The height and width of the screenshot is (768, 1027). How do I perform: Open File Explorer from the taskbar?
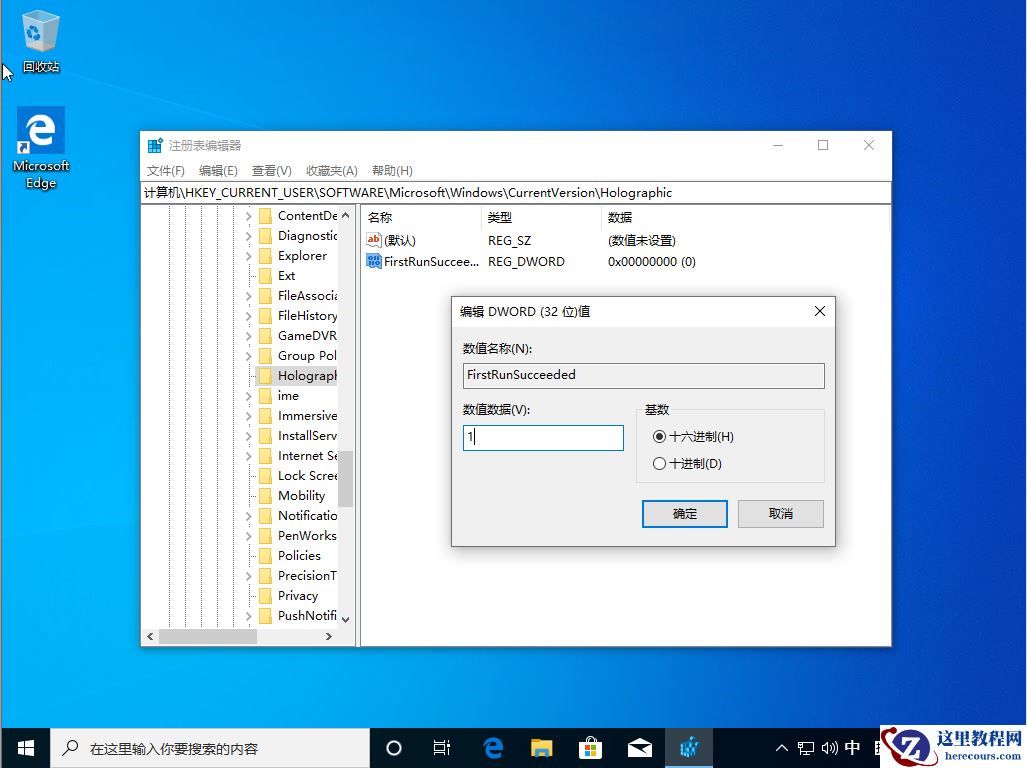click(541, 747)
